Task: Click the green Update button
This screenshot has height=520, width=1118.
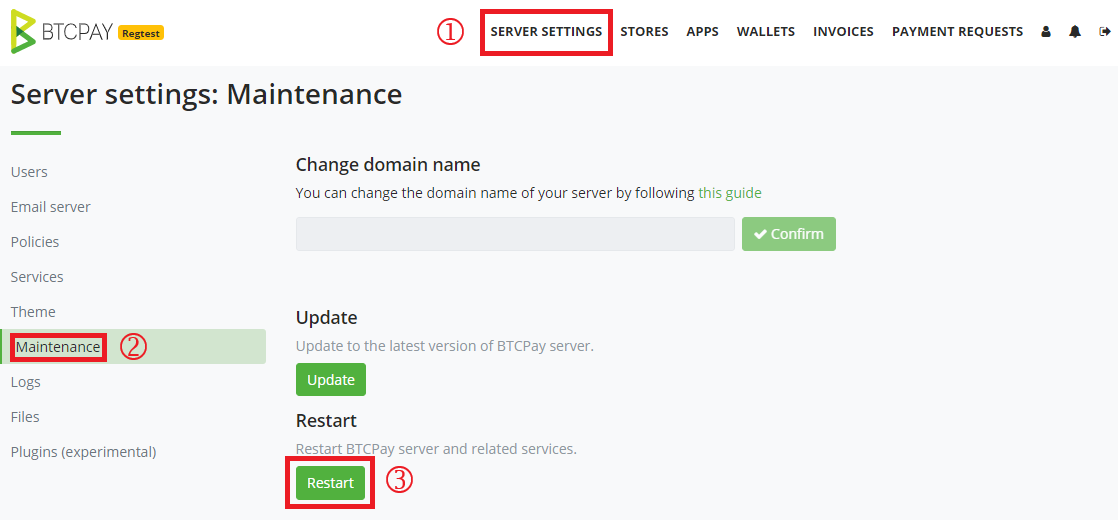Action: 331,379
